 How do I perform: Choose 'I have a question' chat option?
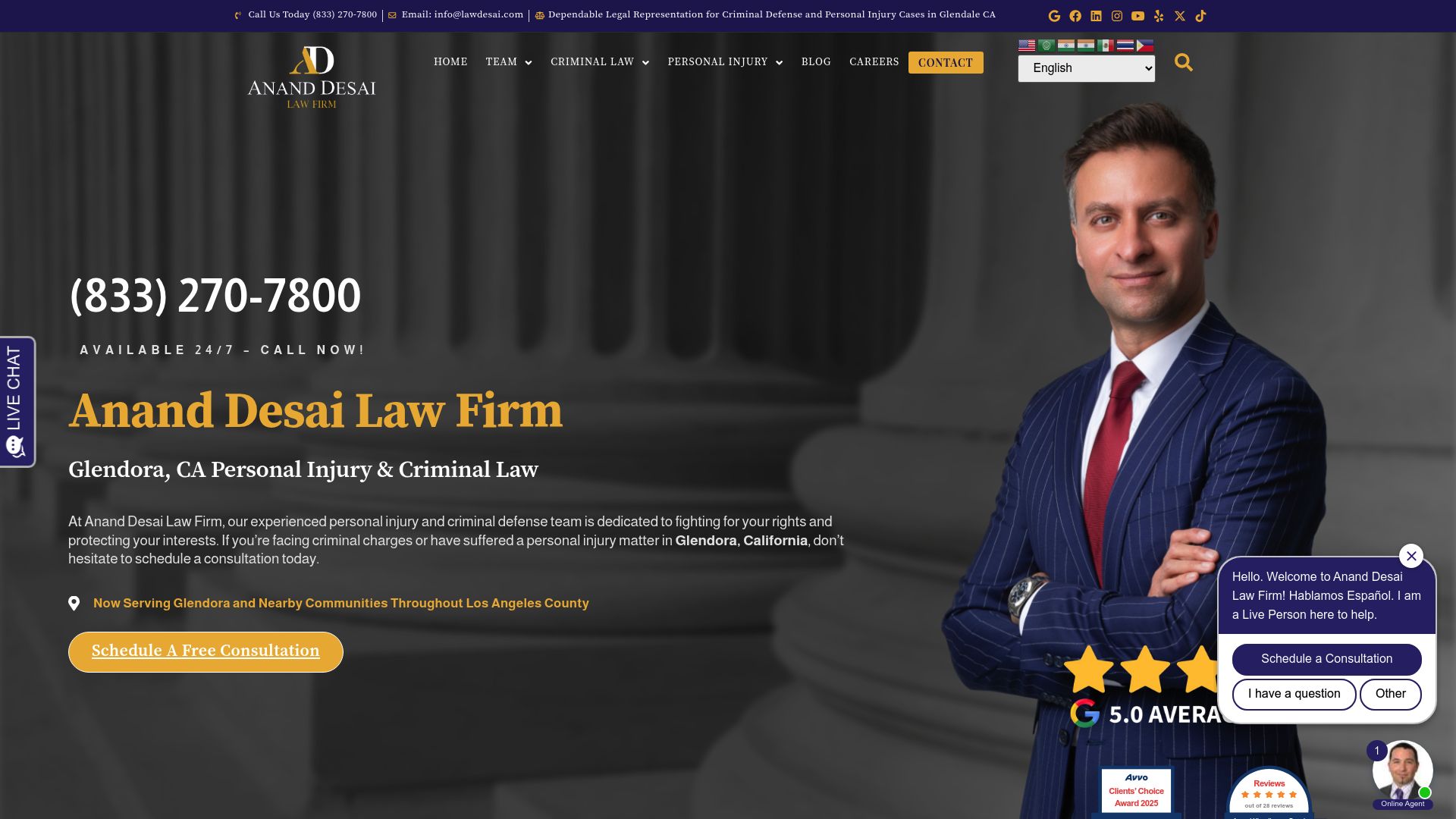coord(1294,694)
